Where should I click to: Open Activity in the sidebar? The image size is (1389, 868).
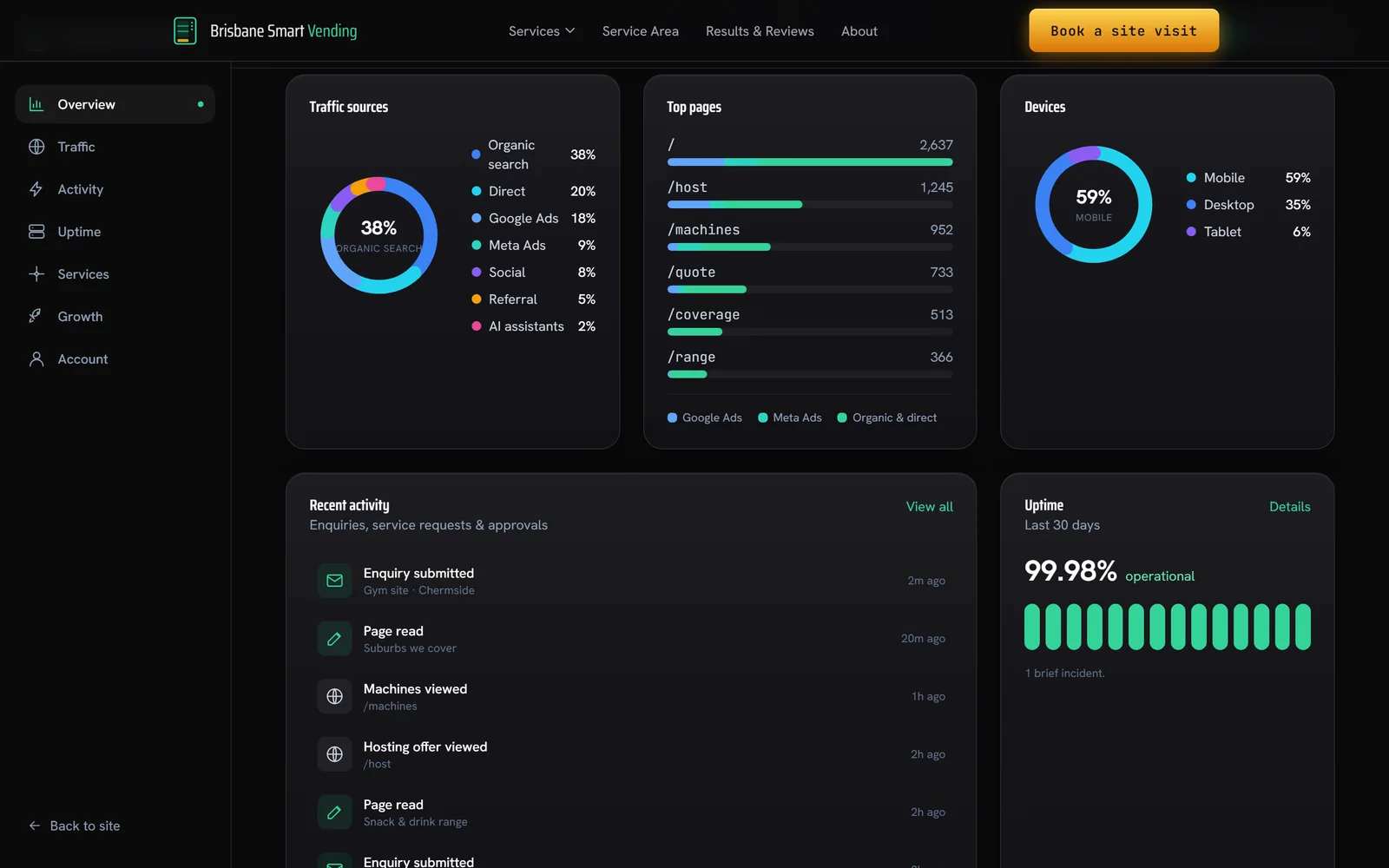115,189
